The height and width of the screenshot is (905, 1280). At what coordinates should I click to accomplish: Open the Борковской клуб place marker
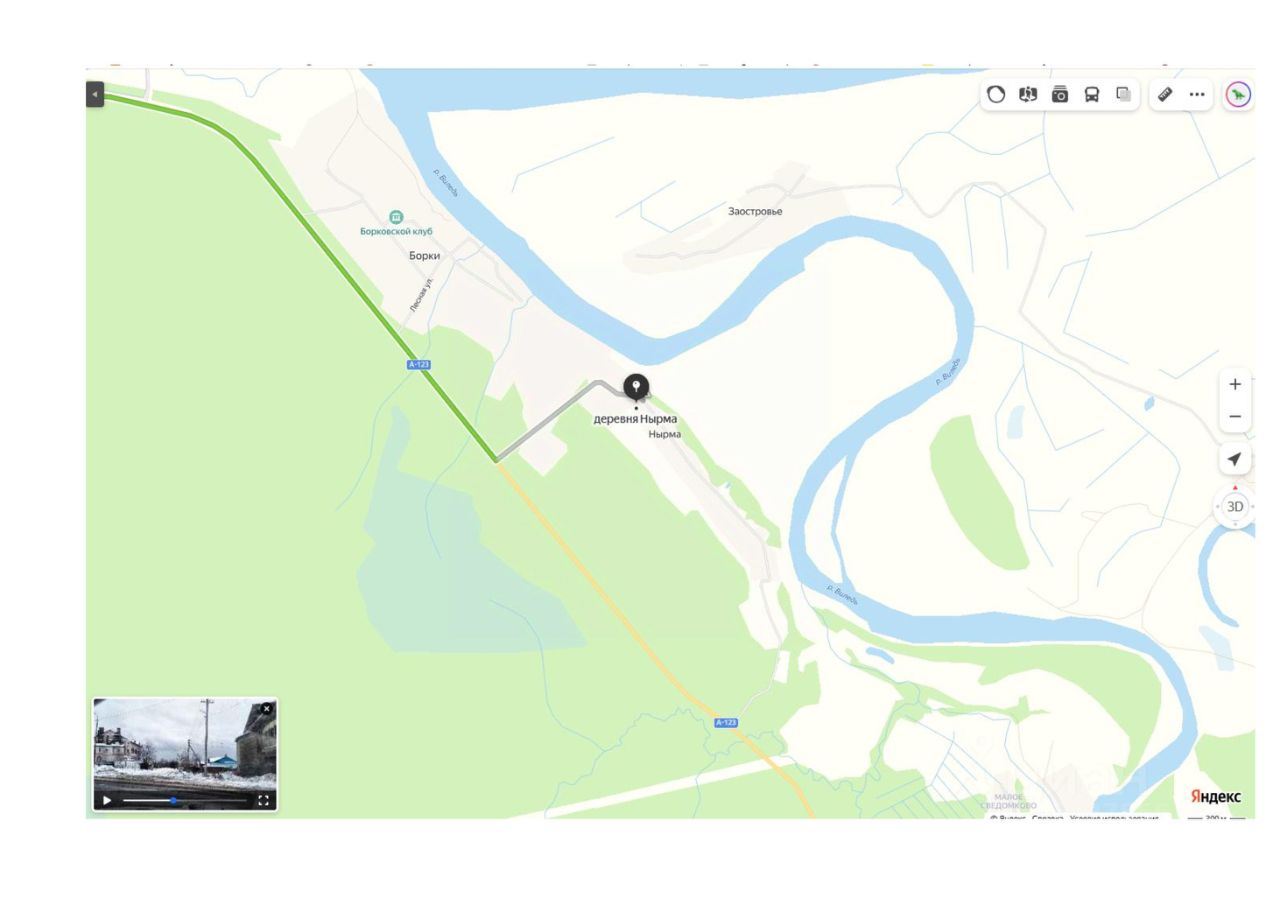[396, 223]
